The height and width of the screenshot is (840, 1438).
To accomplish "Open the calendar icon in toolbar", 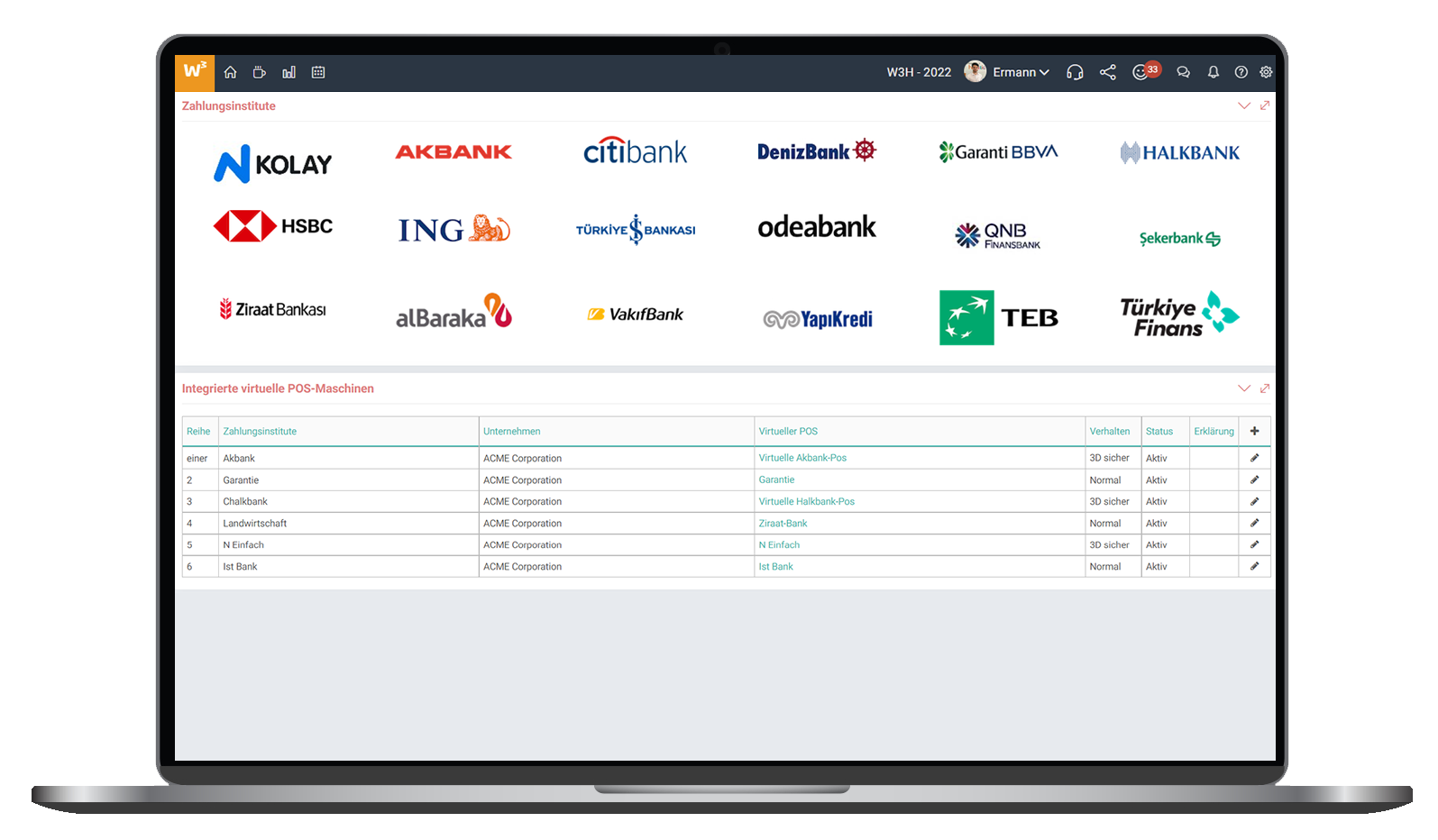I will pos(318,72).
